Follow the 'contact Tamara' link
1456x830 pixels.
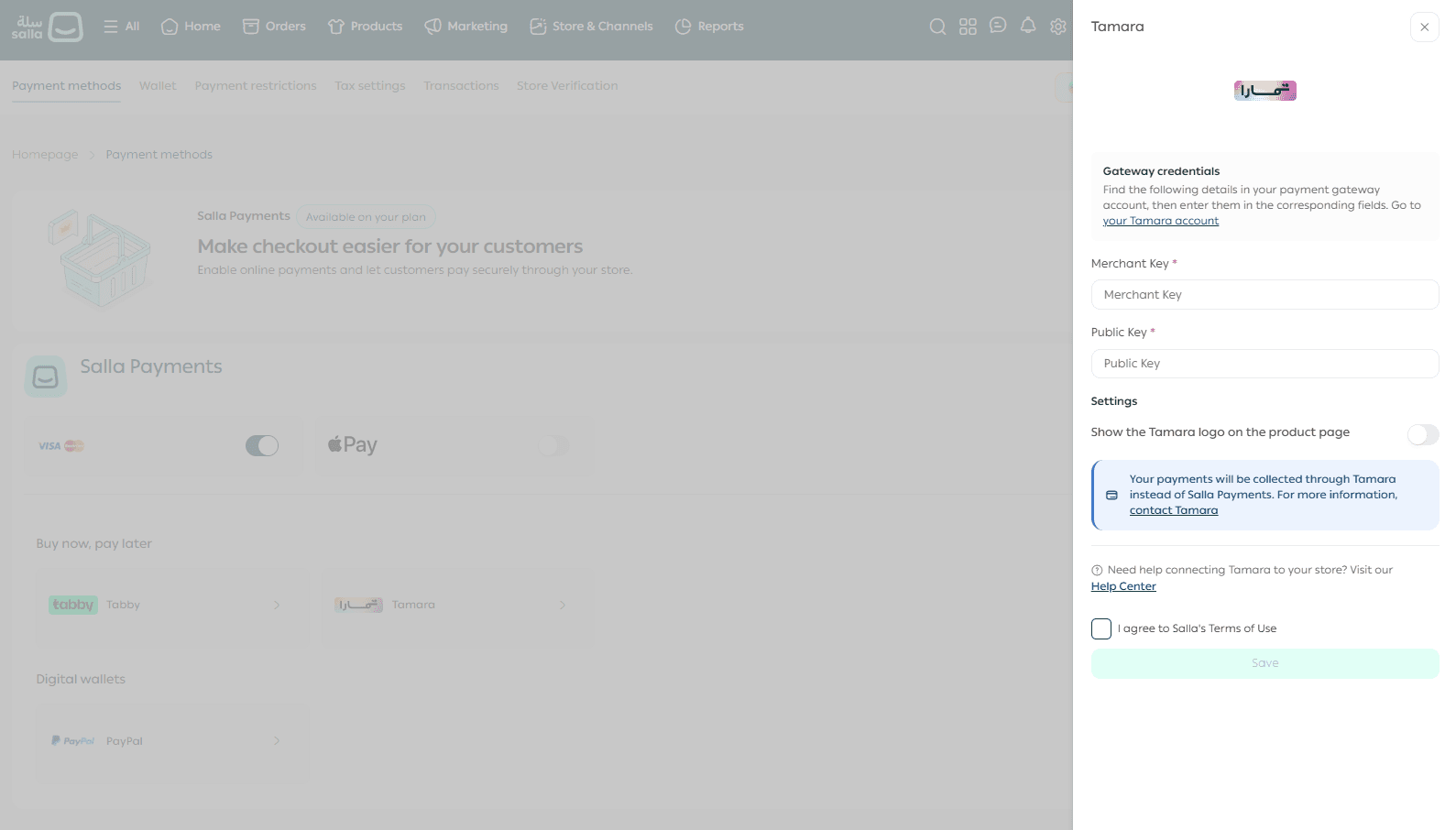click(x=1174, y=510)
